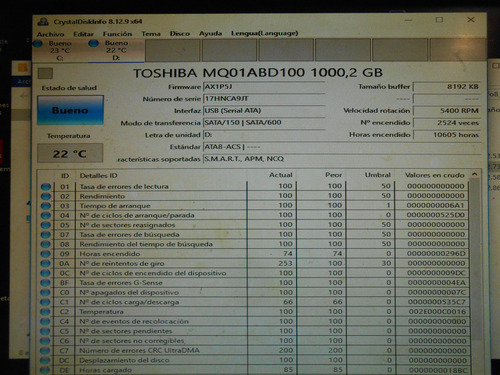The image size is (500, 375).
Task: Click status icon for C5 sectores pendientes
Action: 45,332
